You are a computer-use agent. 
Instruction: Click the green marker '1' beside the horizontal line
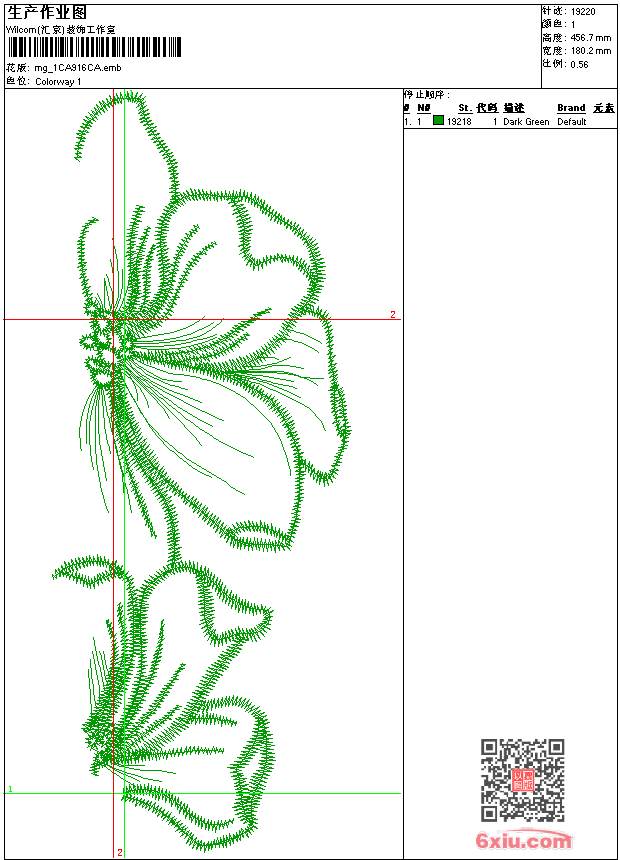(x=10, y=789)
